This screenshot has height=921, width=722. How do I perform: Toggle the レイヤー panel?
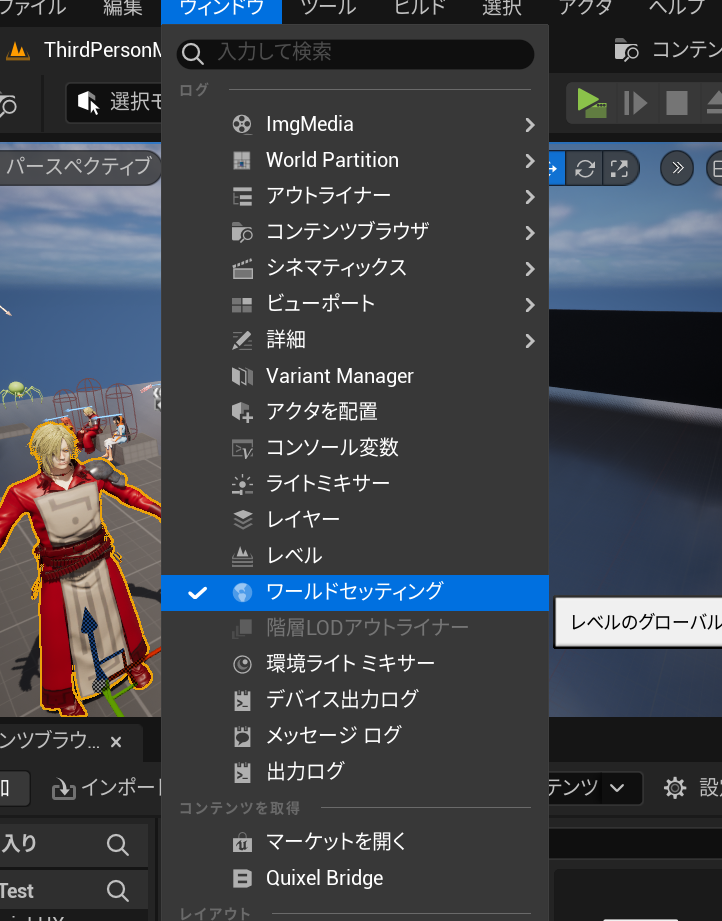pos(355,520)
